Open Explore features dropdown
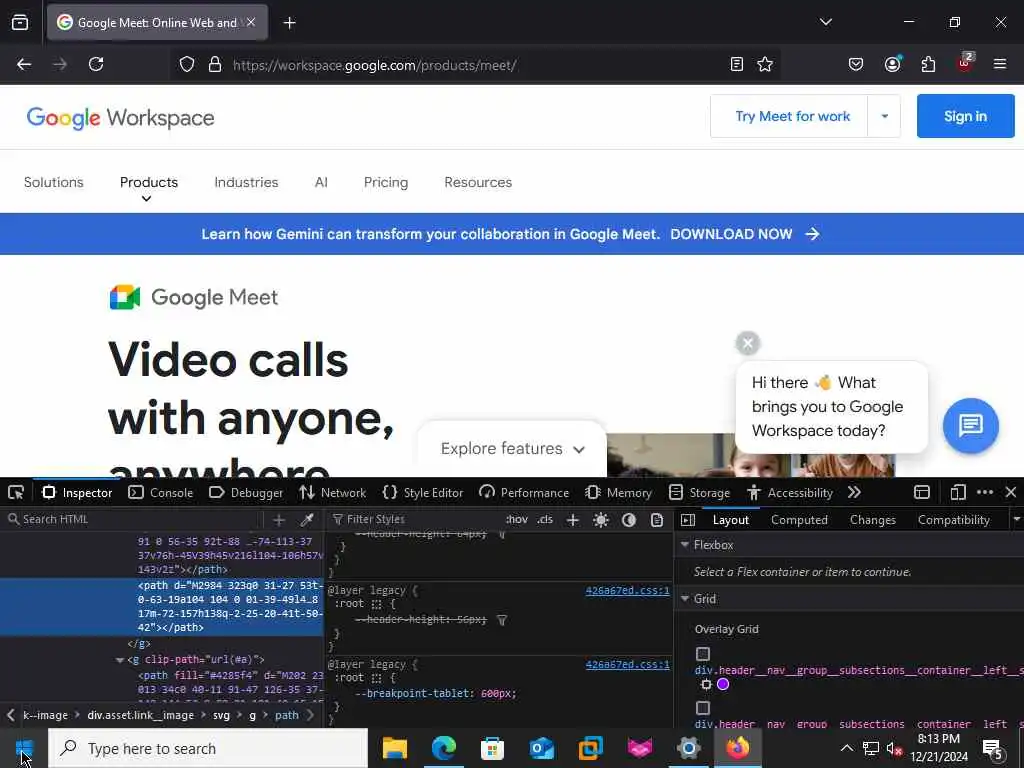 (513, 449)
